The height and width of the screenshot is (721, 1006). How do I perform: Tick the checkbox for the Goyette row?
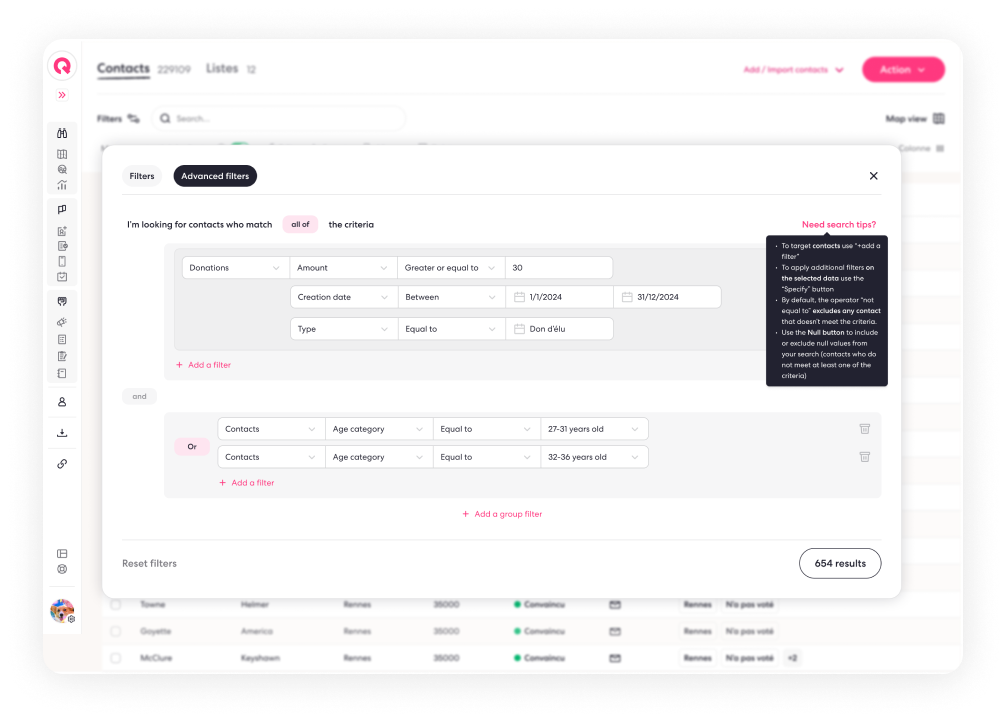coord(115,631)
